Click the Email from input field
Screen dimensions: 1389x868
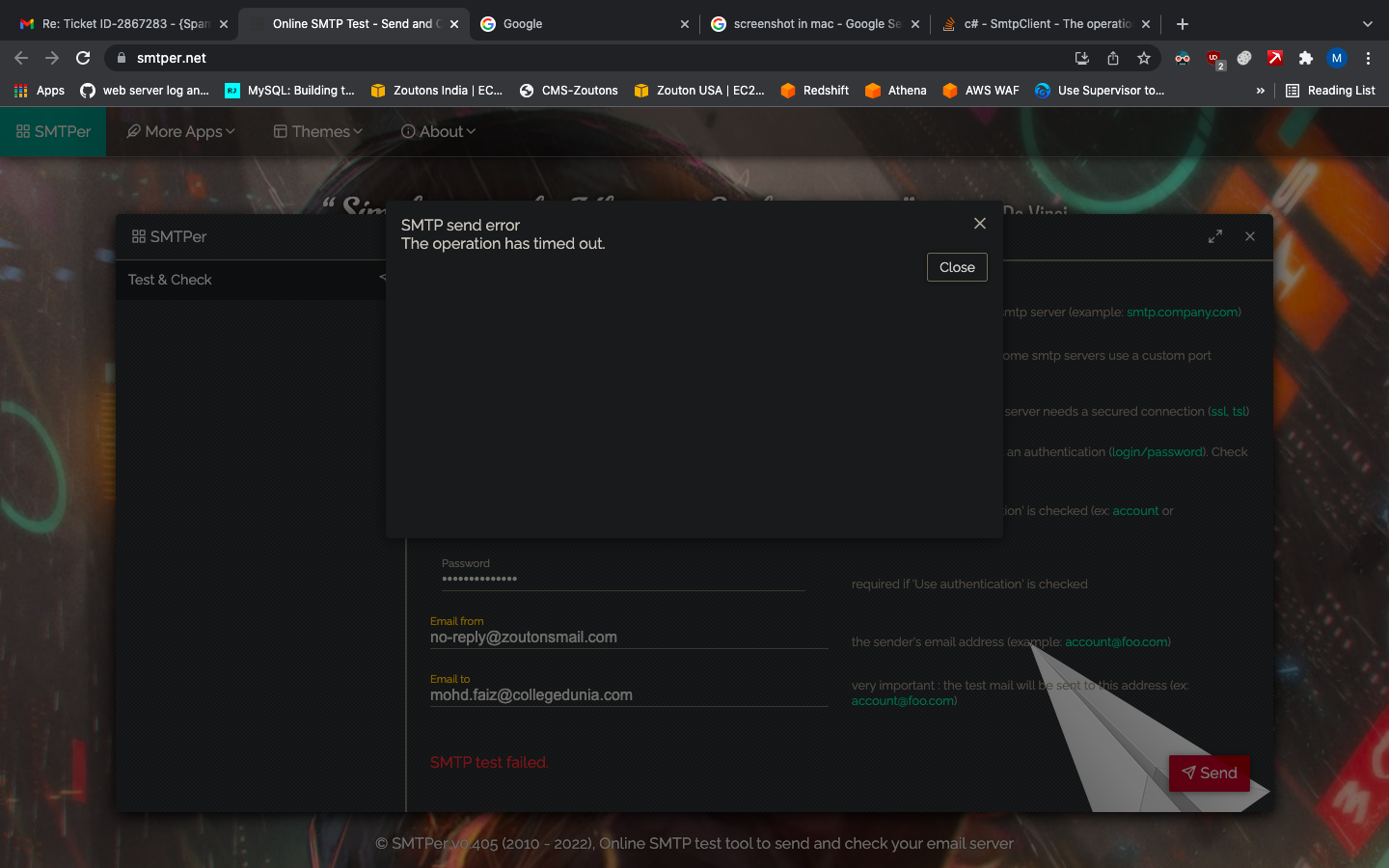click(629, 637)
